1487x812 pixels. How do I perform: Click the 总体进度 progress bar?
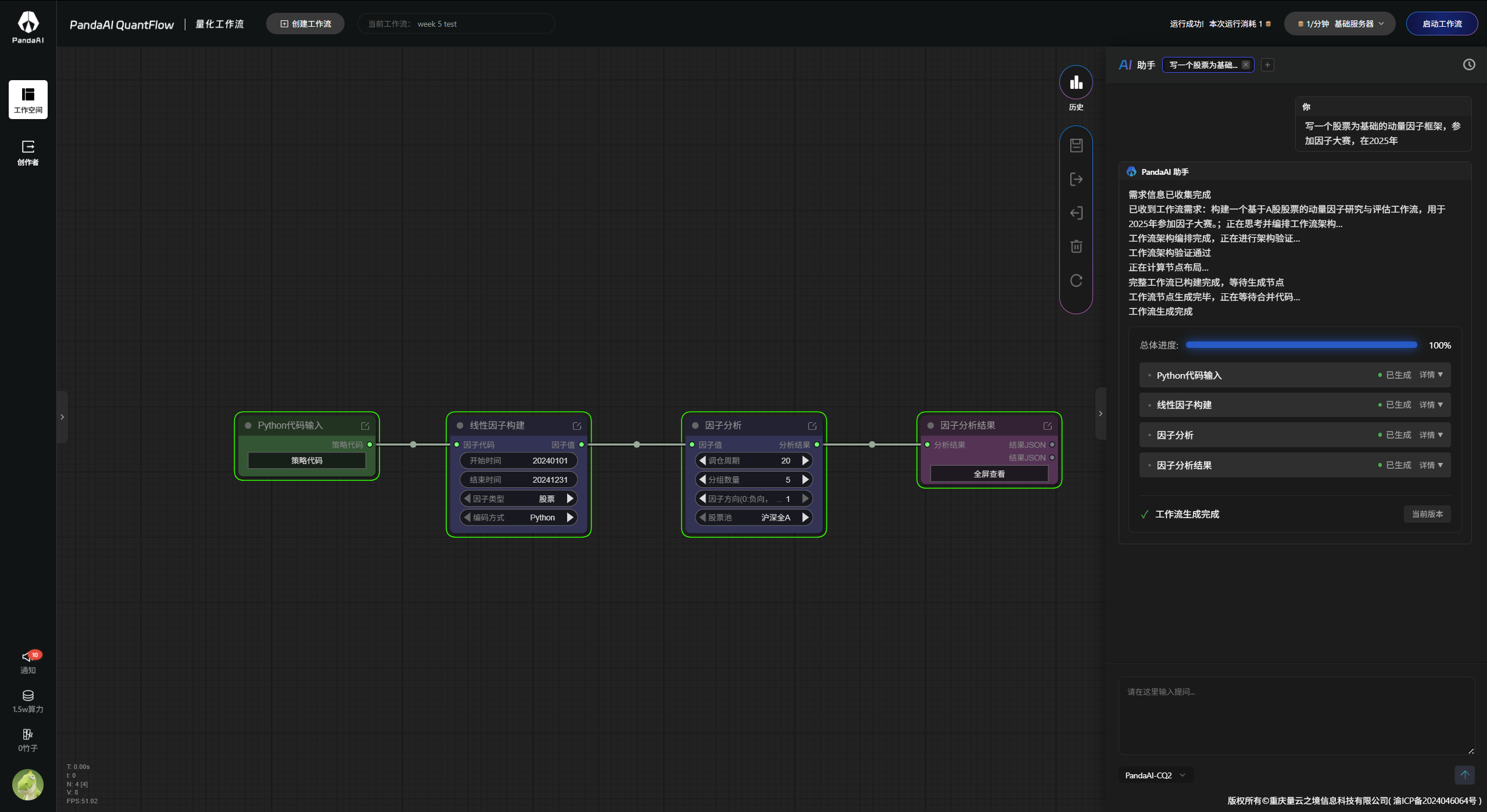[1301, 345]
